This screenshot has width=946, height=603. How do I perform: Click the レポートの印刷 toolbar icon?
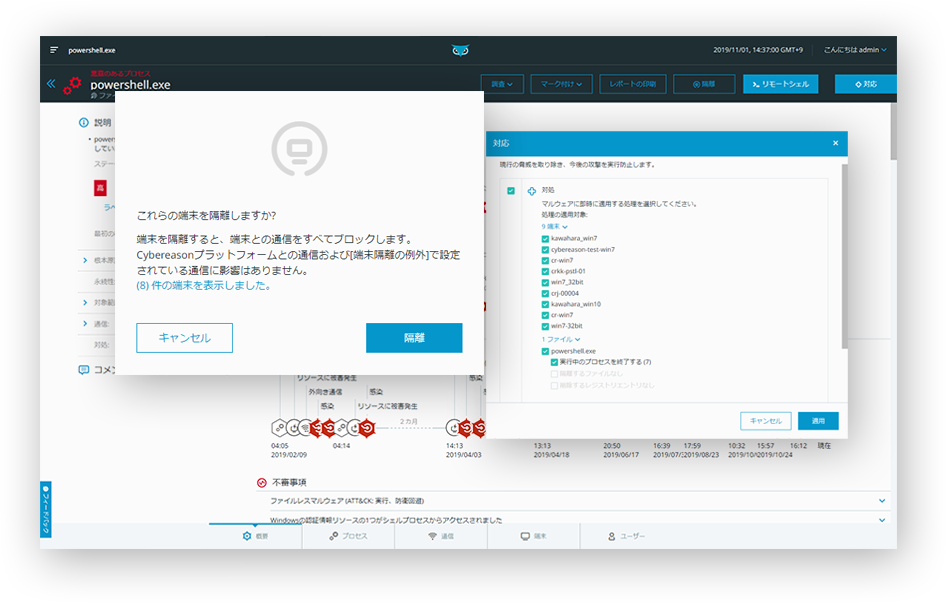(632, 84)
